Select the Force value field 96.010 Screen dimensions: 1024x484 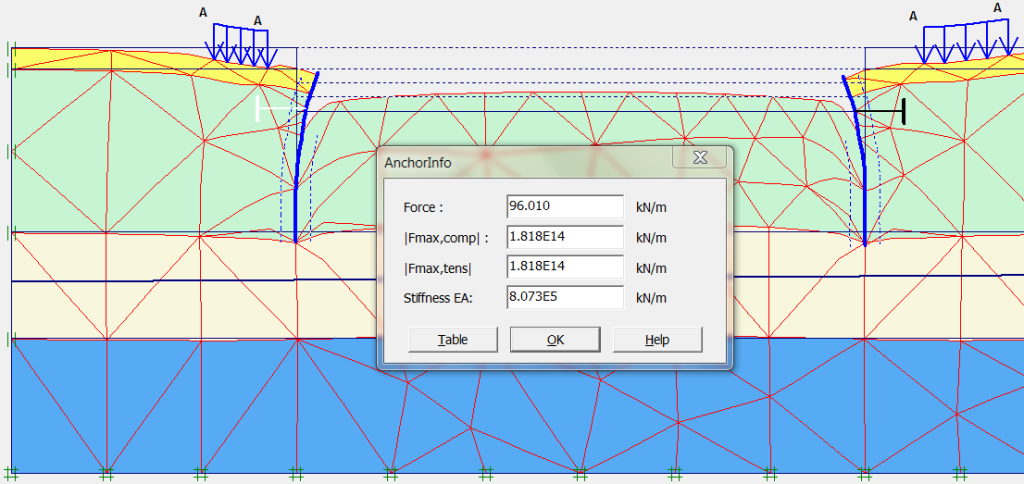565,206
